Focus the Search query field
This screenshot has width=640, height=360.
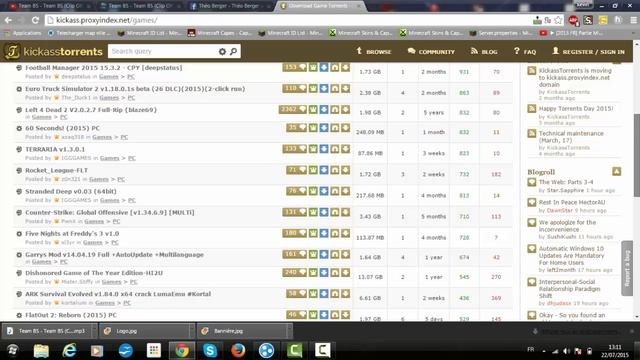tap(162, 51)
